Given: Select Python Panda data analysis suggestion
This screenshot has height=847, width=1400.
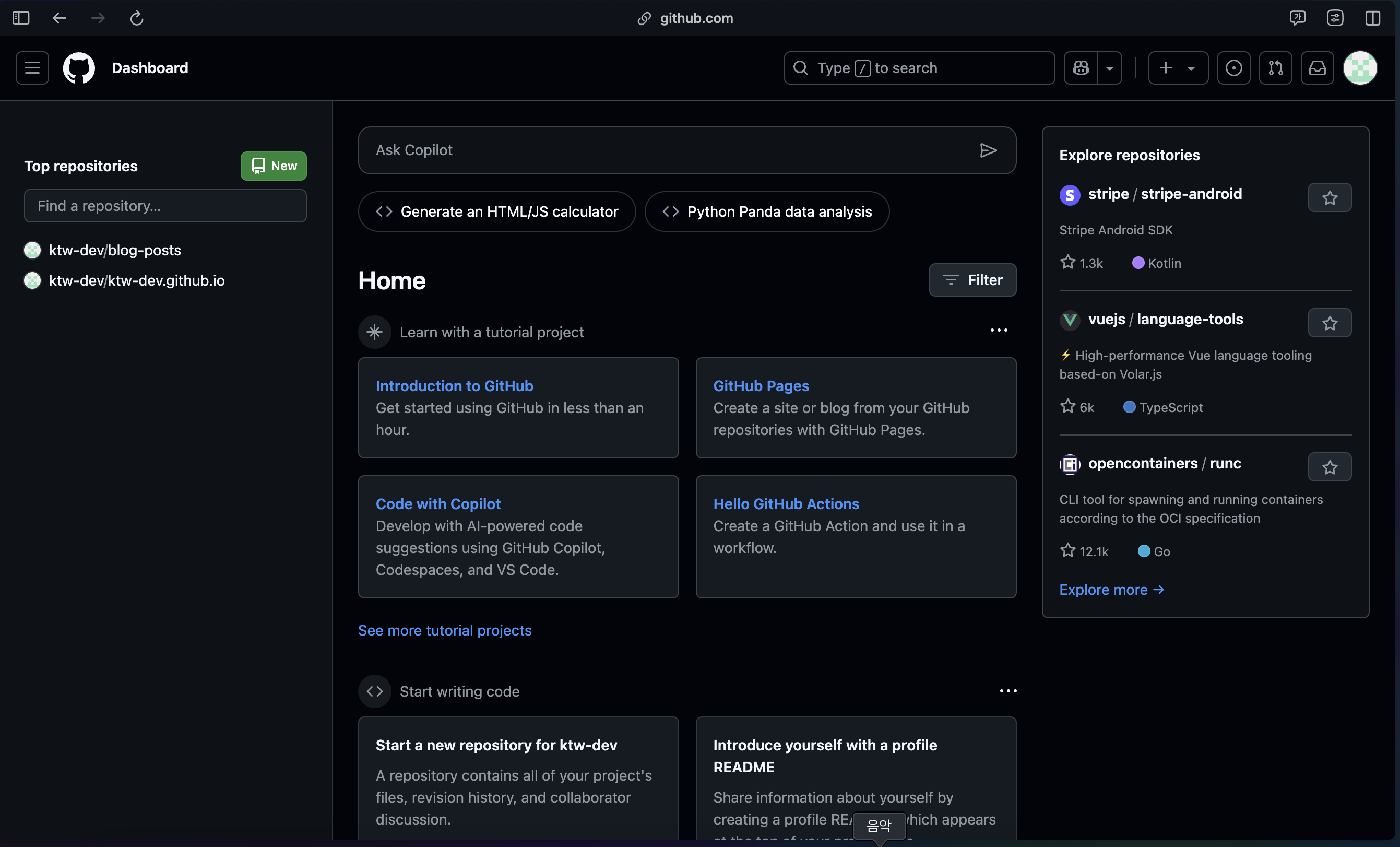Looking at the screenshot, I should tap(767, 211).
